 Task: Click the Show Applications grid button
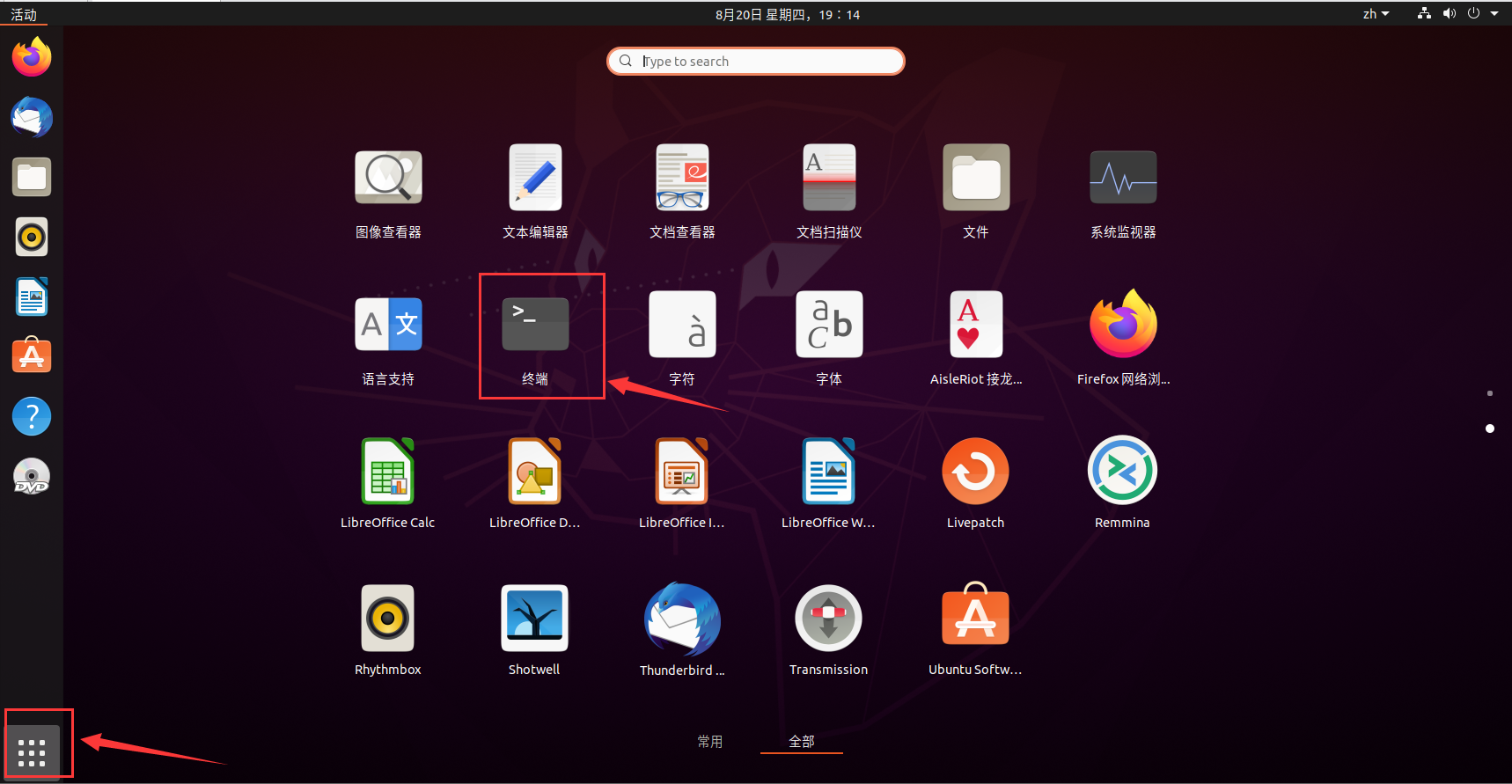pyautogui.click(x=32, y=752)
